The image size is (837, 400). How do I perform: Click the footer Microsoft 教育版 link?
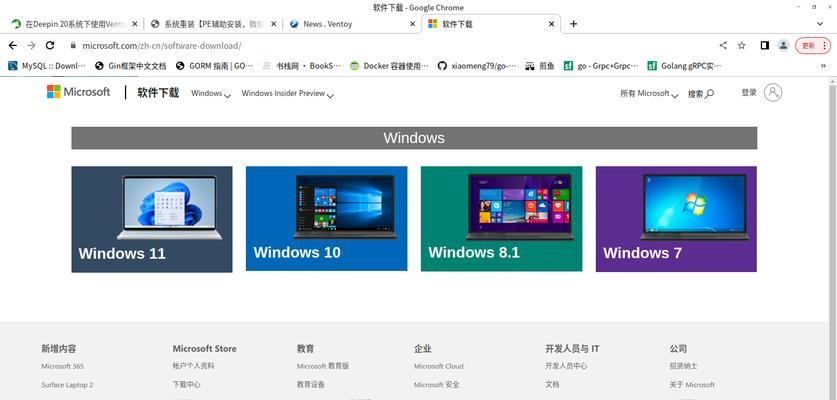(x=323, y=366)
